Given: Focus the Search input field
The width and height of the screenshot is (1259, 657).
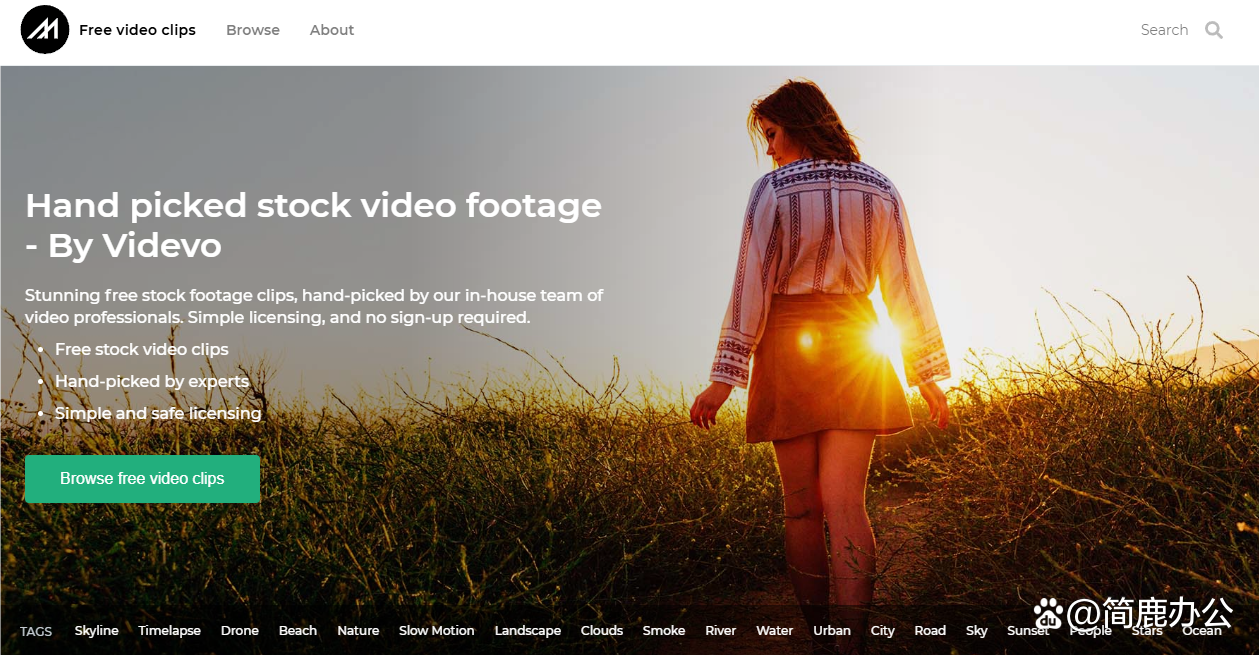Looking at the screenshot, I should tap(1163, 30).
